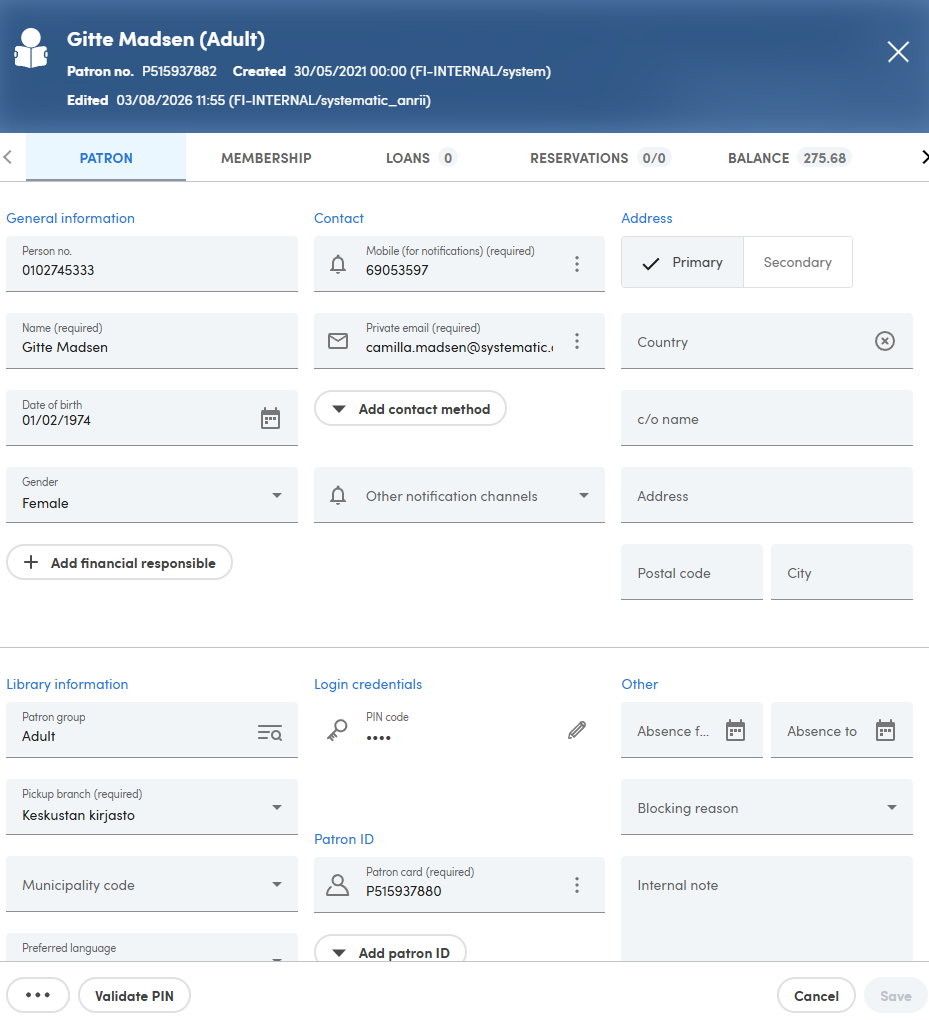
Task: Click the c/o name input field
Action: pyautogui.click(x=766, y=418)
